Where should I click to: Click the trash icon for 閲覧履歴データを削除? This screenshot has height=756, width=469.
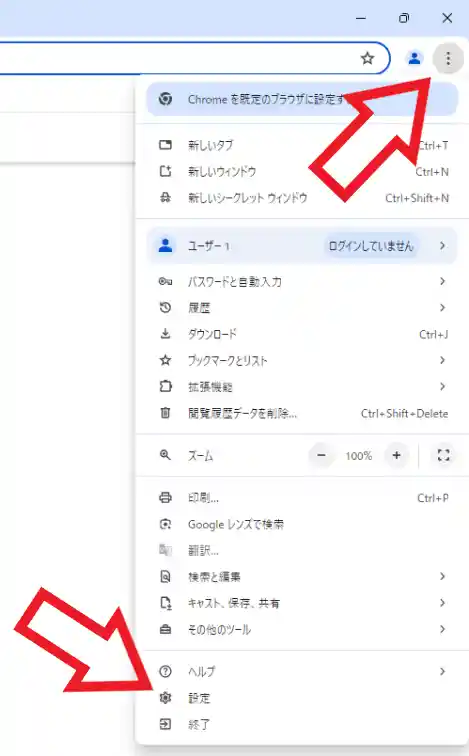coord(165,413)
